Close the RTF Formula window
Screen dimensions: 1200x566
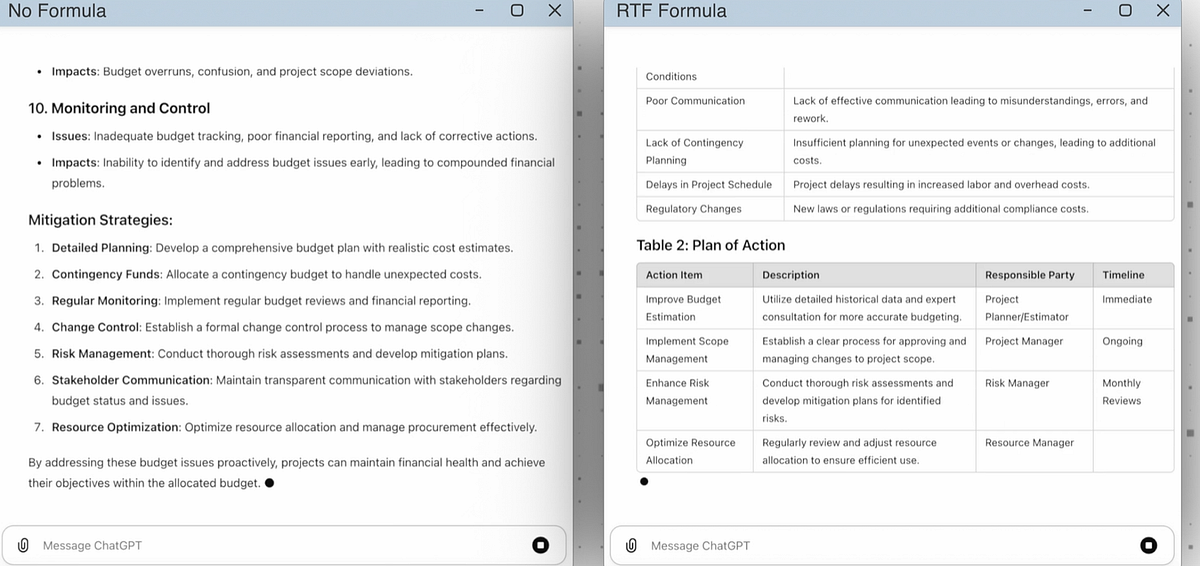pos(1163,11)
